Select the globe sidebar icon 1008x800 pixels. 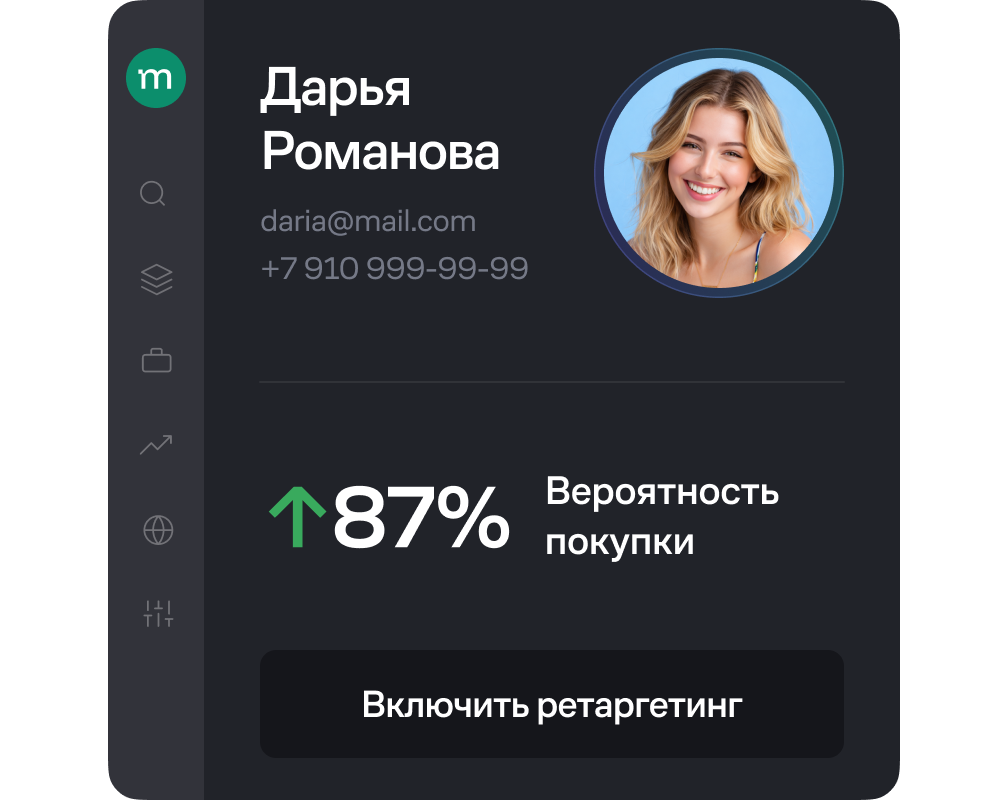(x=158, y=530)
